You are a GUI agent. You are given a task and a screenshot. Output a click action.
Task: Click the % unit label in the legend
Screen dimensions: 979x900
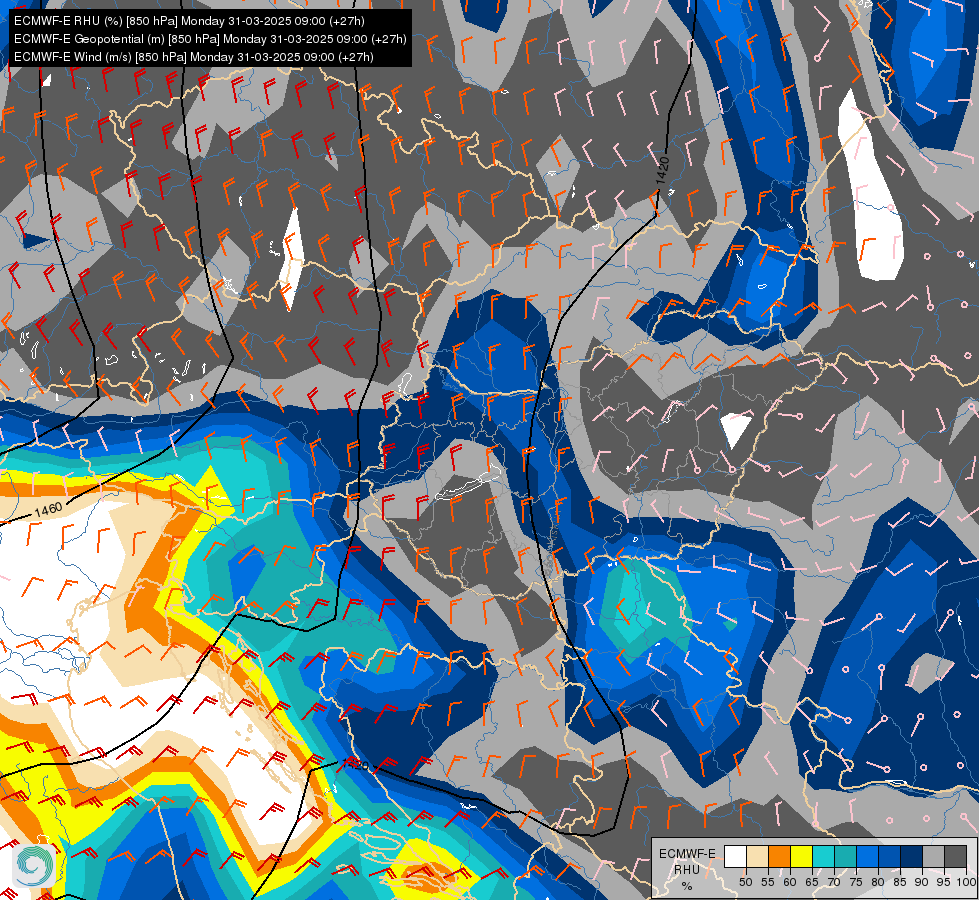[687, 886]
